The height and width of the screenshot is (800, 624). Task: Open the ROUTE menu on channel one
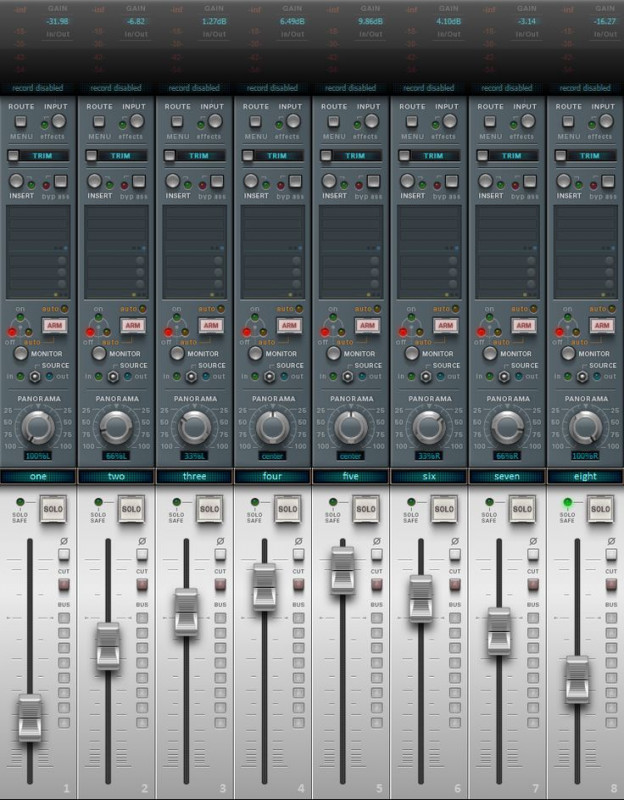21,122
